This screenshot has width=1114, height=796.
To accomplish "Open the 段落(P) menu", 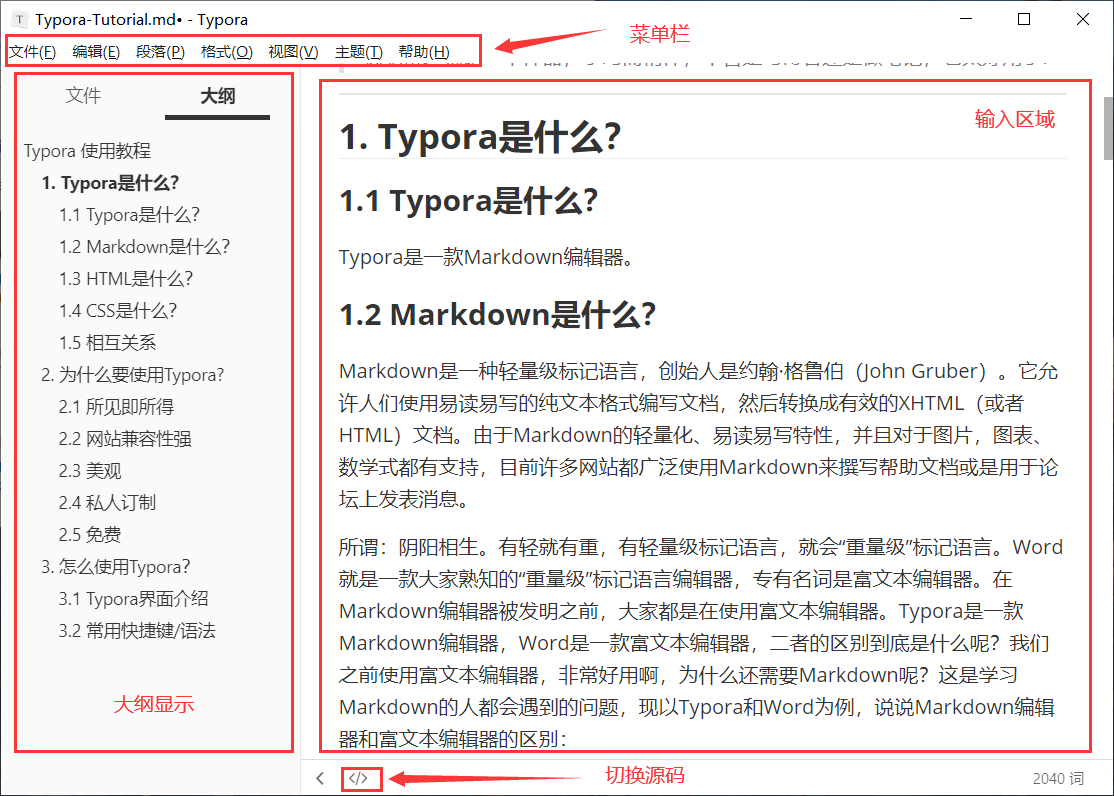I will coord(161,52).
